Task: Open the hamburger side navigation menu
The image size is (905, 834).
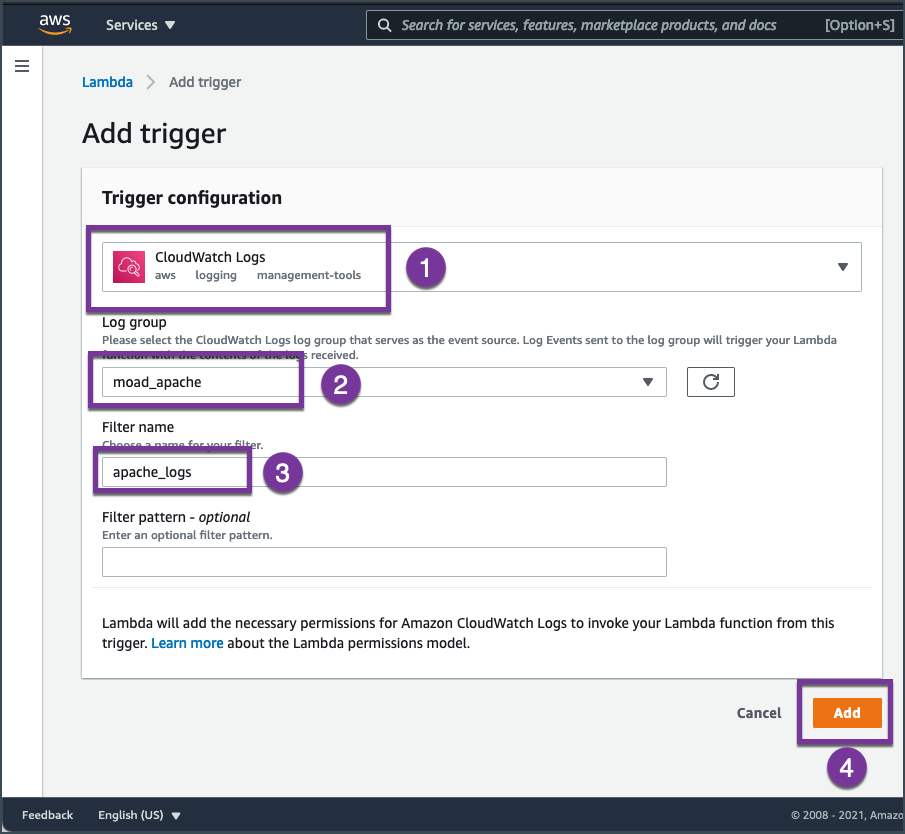Action: click(x=22, y=66)
